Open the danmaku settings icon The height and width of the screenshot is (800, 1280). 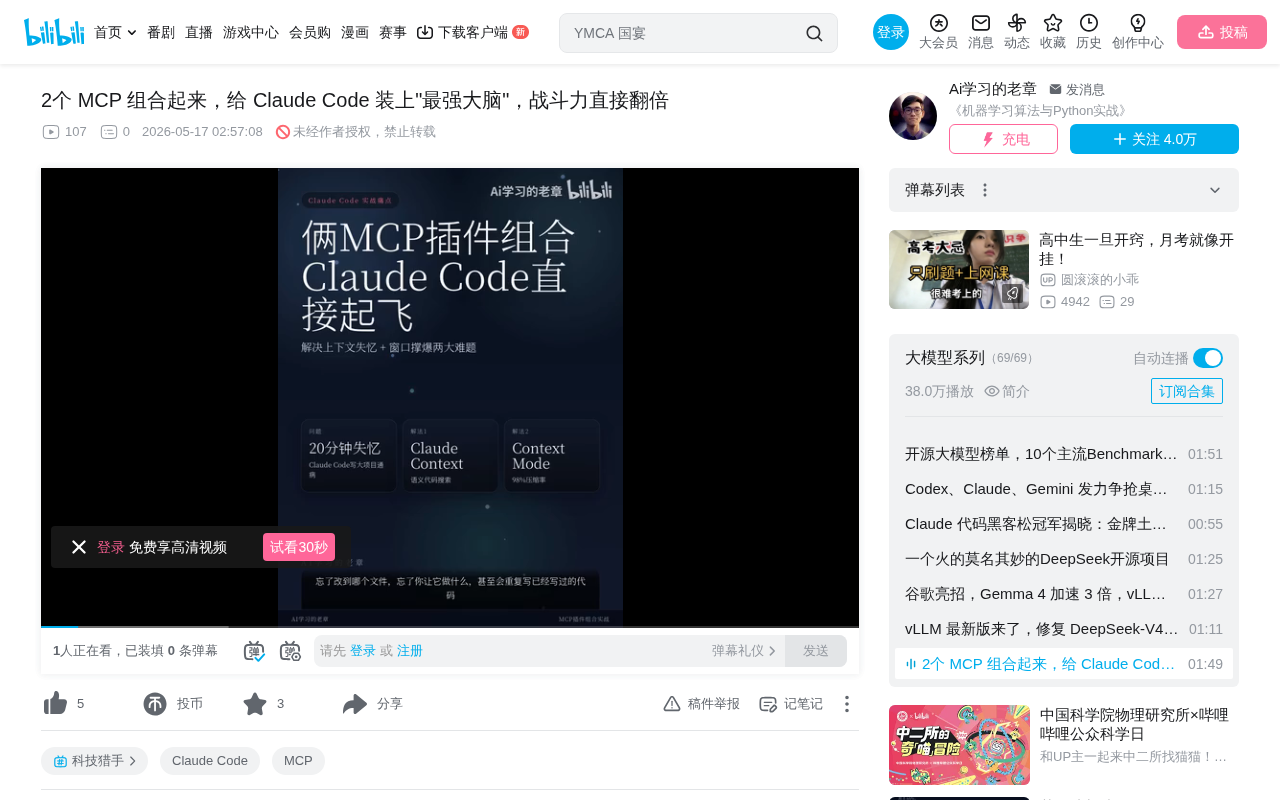click(x=290, y=651)
